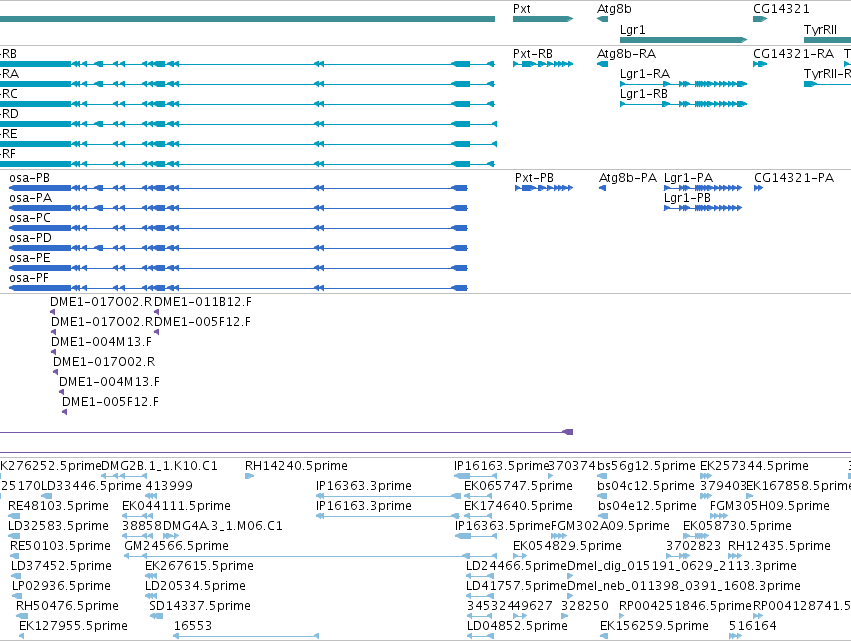Select EST LD04852.5prime

(x=517, y=626)
